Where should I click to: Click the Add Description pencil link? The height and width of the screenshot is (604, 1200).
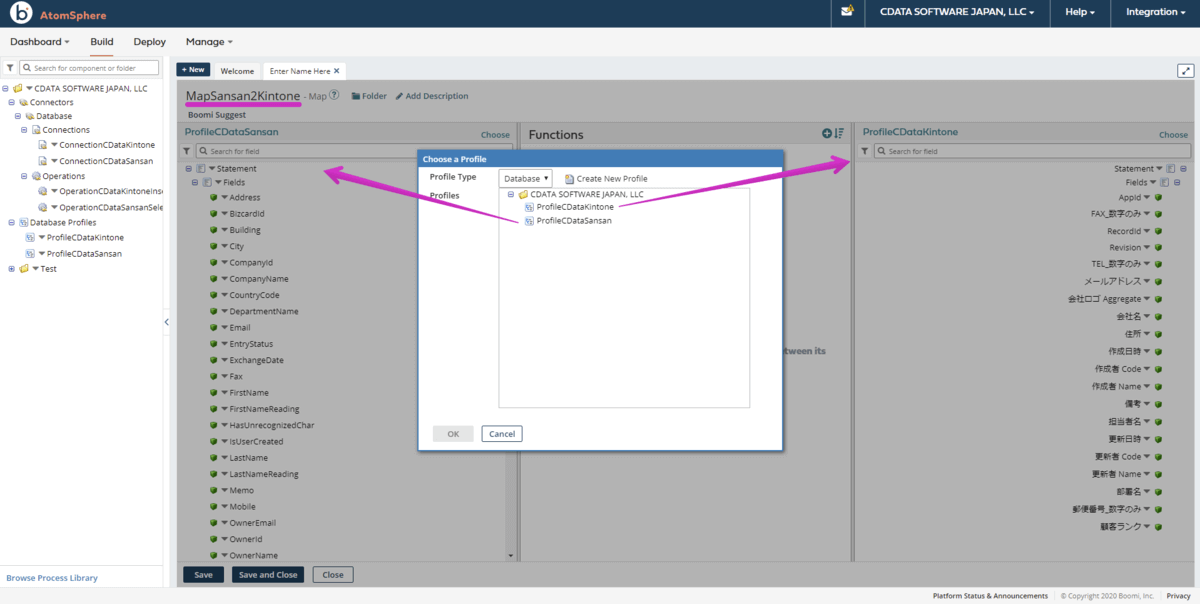(x=432, y=96)
